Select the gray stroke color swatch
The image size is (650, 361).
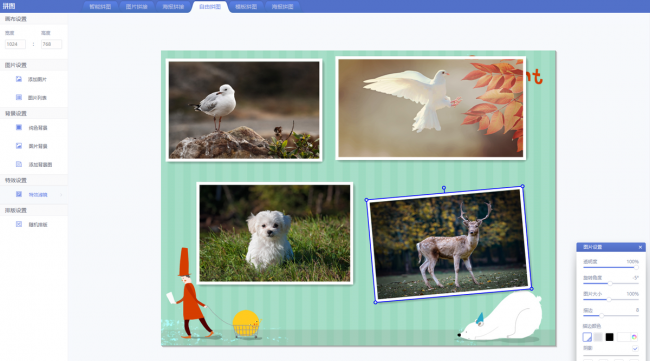tap(598, 337)
